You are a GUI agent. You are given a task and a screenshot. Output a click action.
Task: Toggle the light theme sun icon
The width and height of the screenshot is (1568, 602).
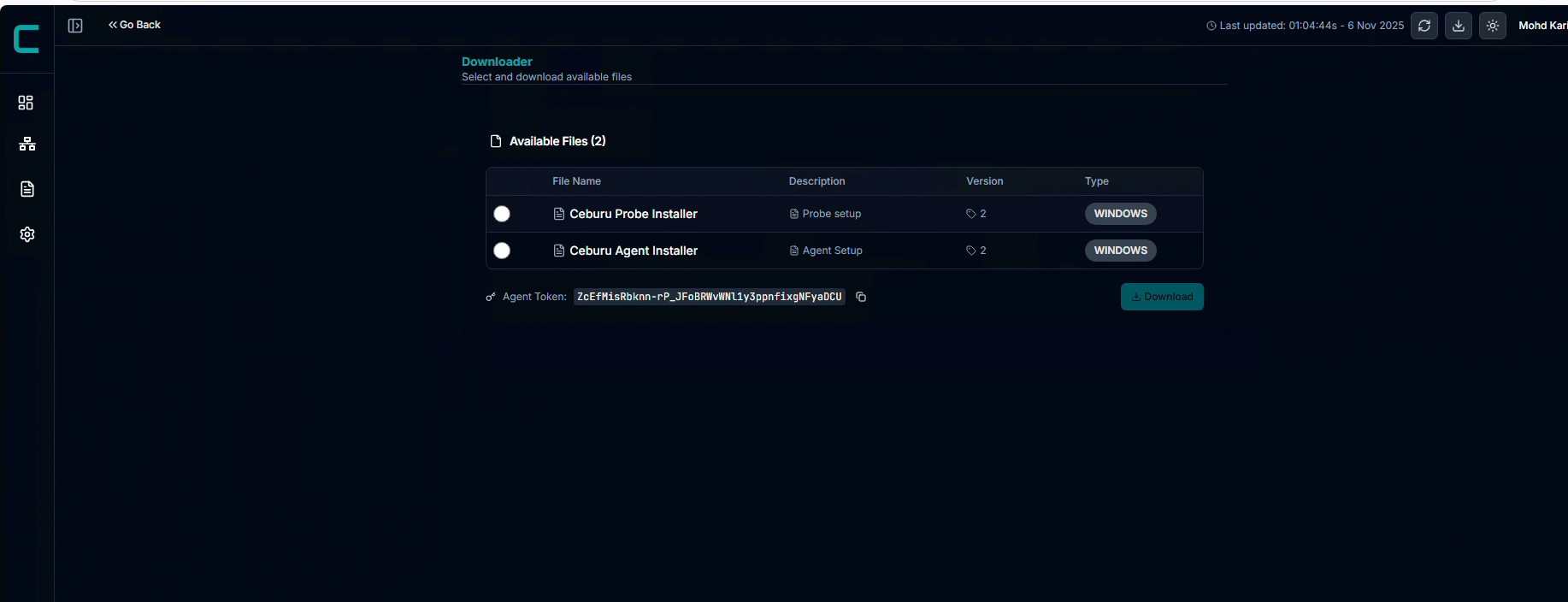pyautogui.click(x=1493, y=26)
